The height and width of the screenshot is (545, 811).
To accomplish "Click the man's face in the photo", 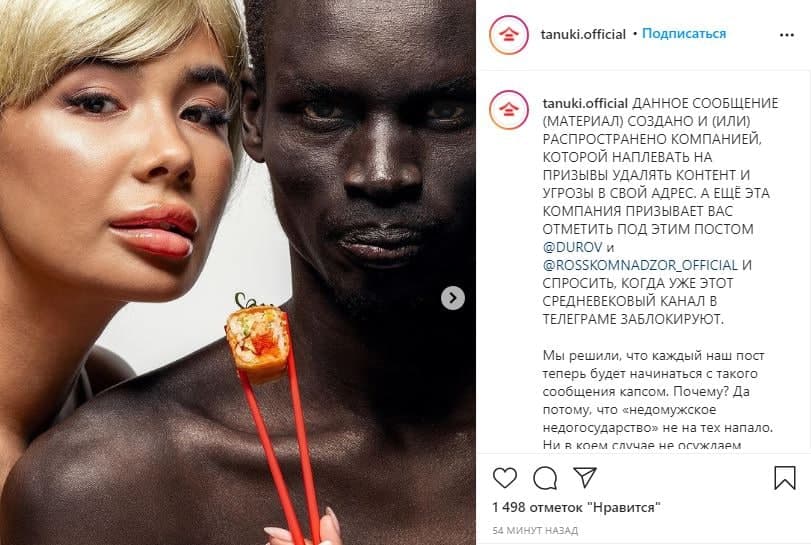I will [372, 155].
